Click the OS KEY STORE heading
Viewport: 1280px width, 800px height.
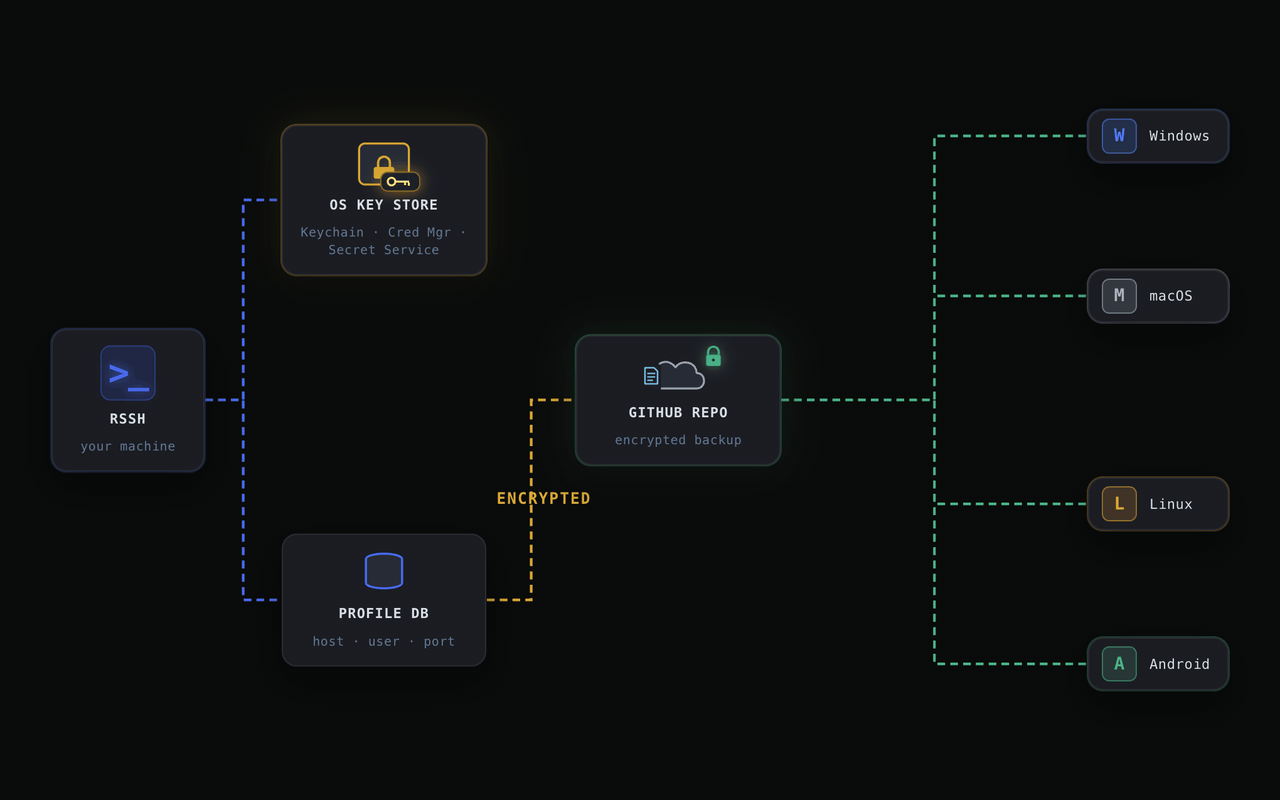(384, 205)
